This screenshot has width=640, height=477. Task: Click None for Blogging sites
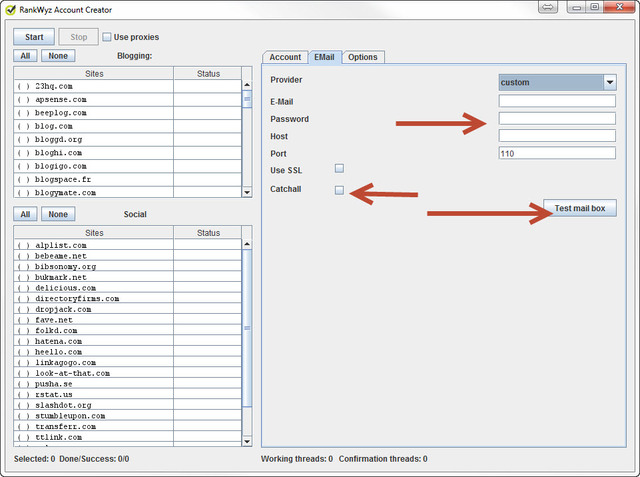pos(58,55)
